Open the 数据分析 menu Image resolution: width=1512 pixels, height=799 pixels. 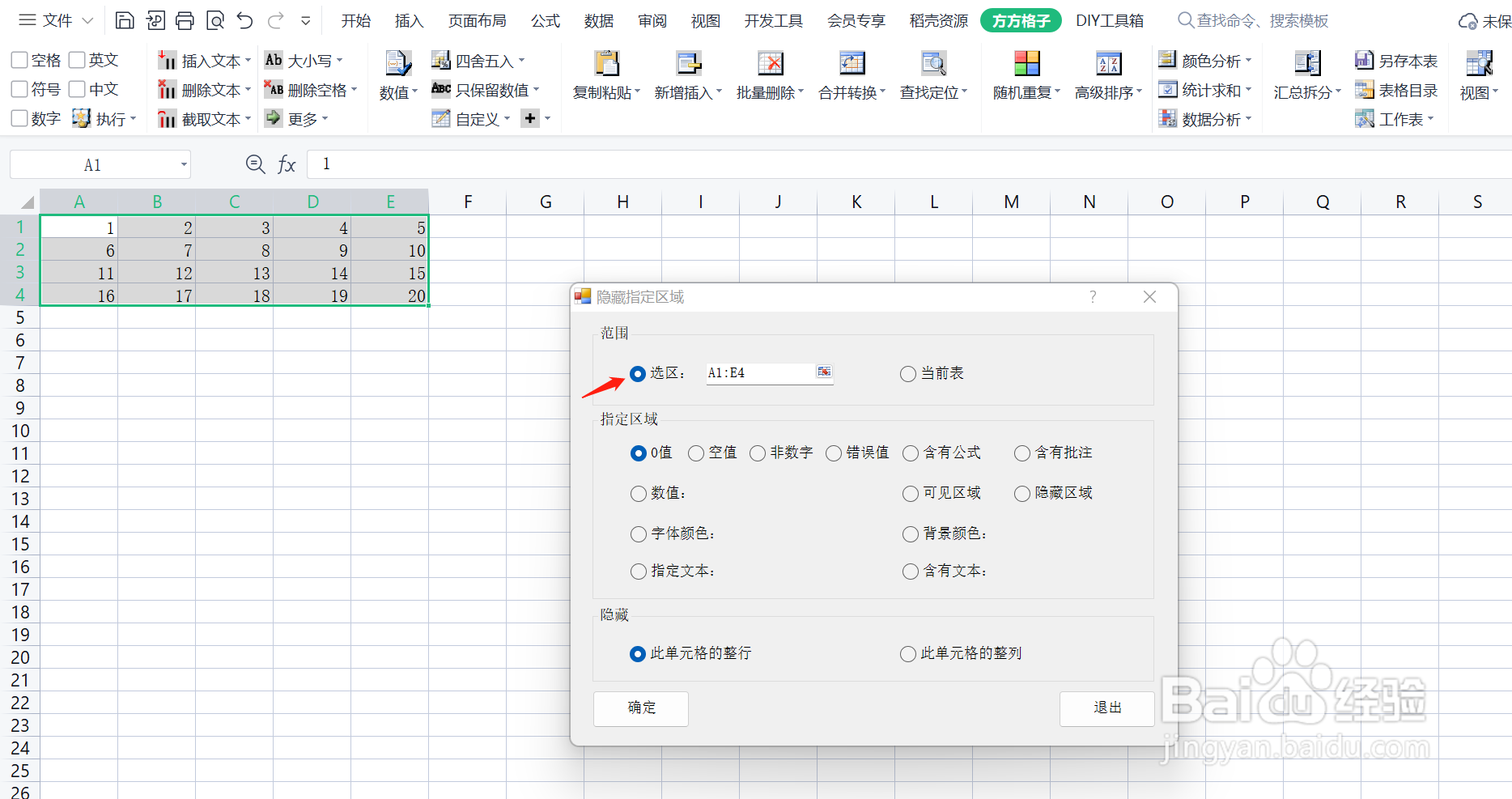pyautogui.click(x=1205, y=119)
